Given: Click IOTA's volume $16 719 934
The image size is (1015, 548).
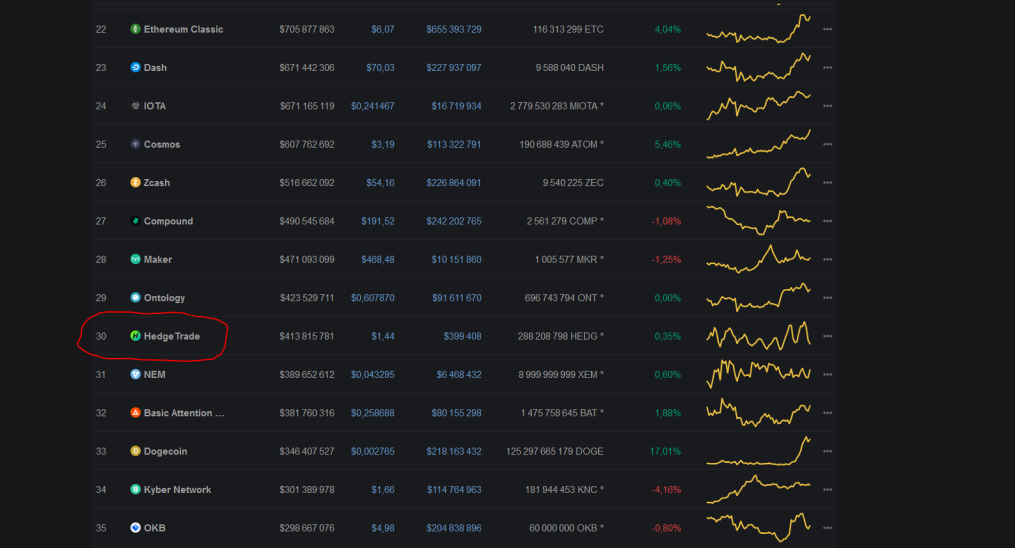Looking at the screenshot, I should click(x=456, y=106).
